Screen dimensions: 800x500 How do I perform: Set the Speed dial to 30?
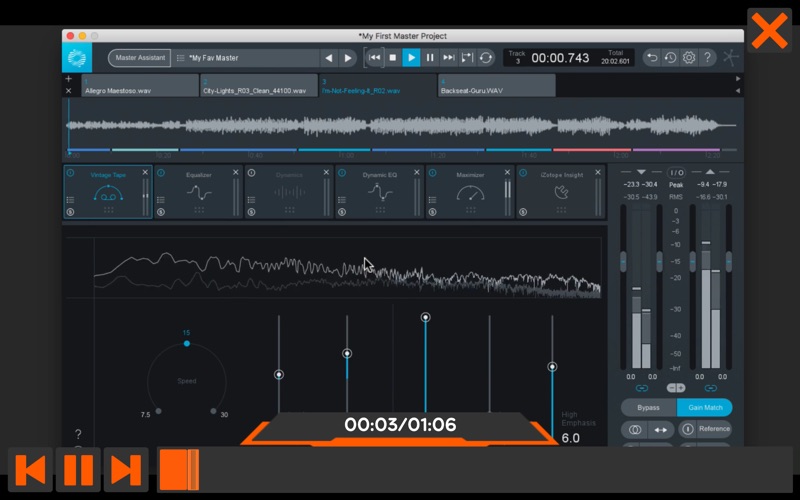point(213,411)
